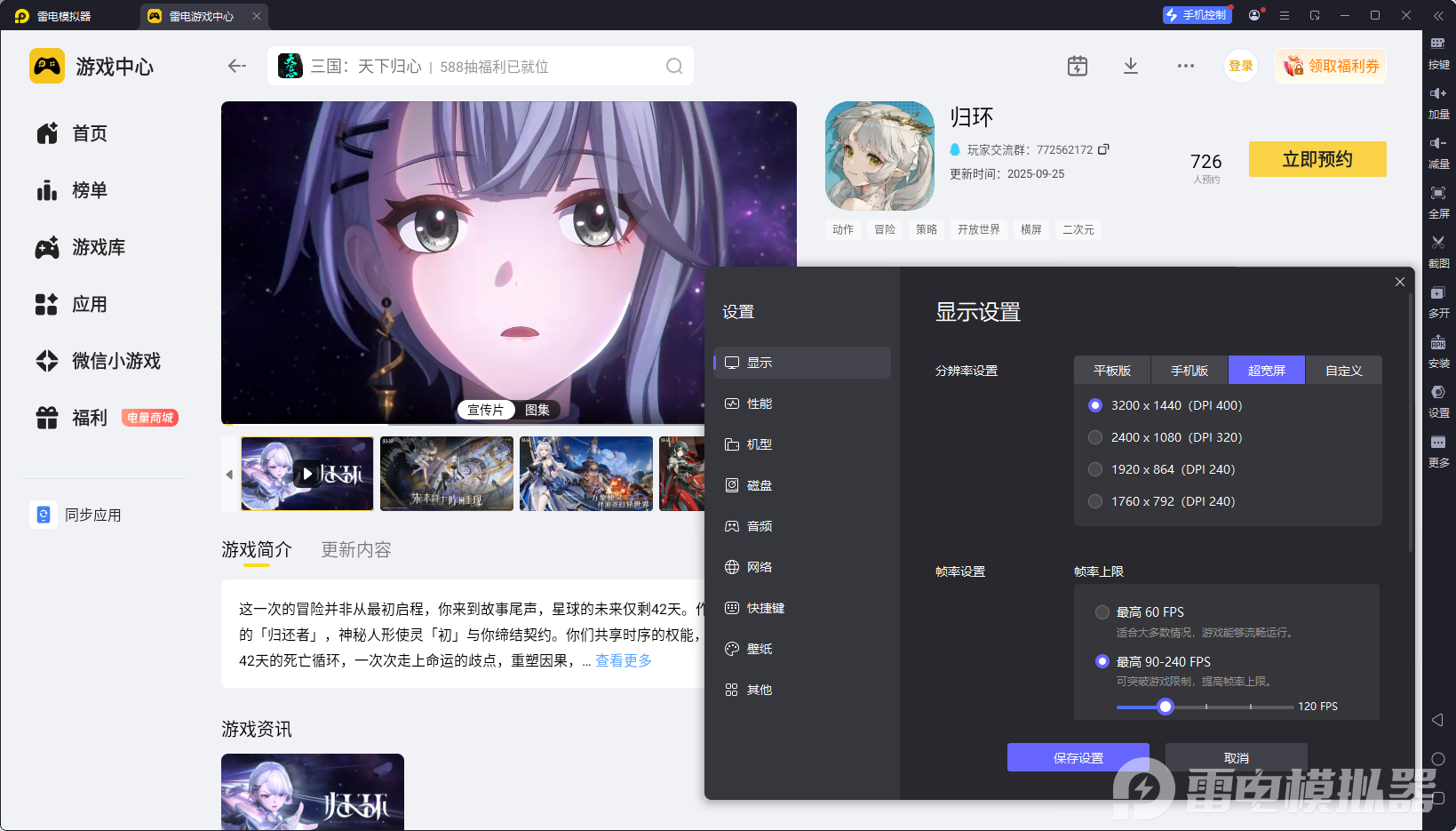Open the three-dot more options menu
Screen dimensions: 1456x831
1185,66
